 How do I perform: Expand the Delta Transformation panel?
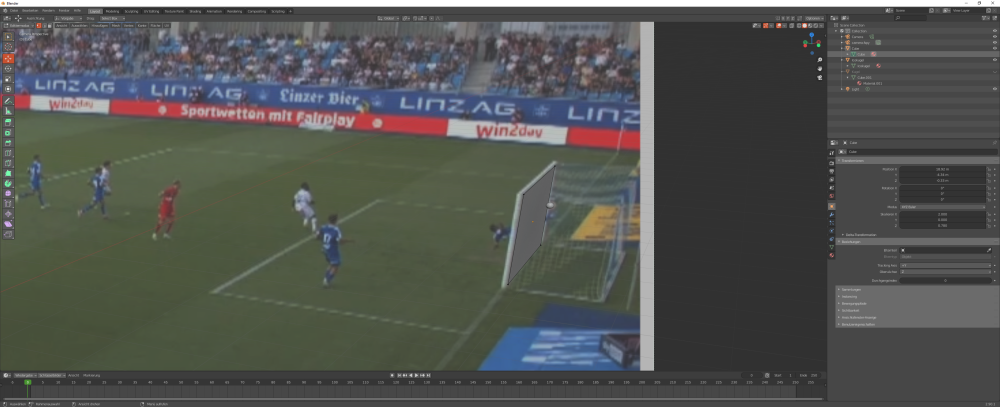pyautogui.click(x=862, y=235)
